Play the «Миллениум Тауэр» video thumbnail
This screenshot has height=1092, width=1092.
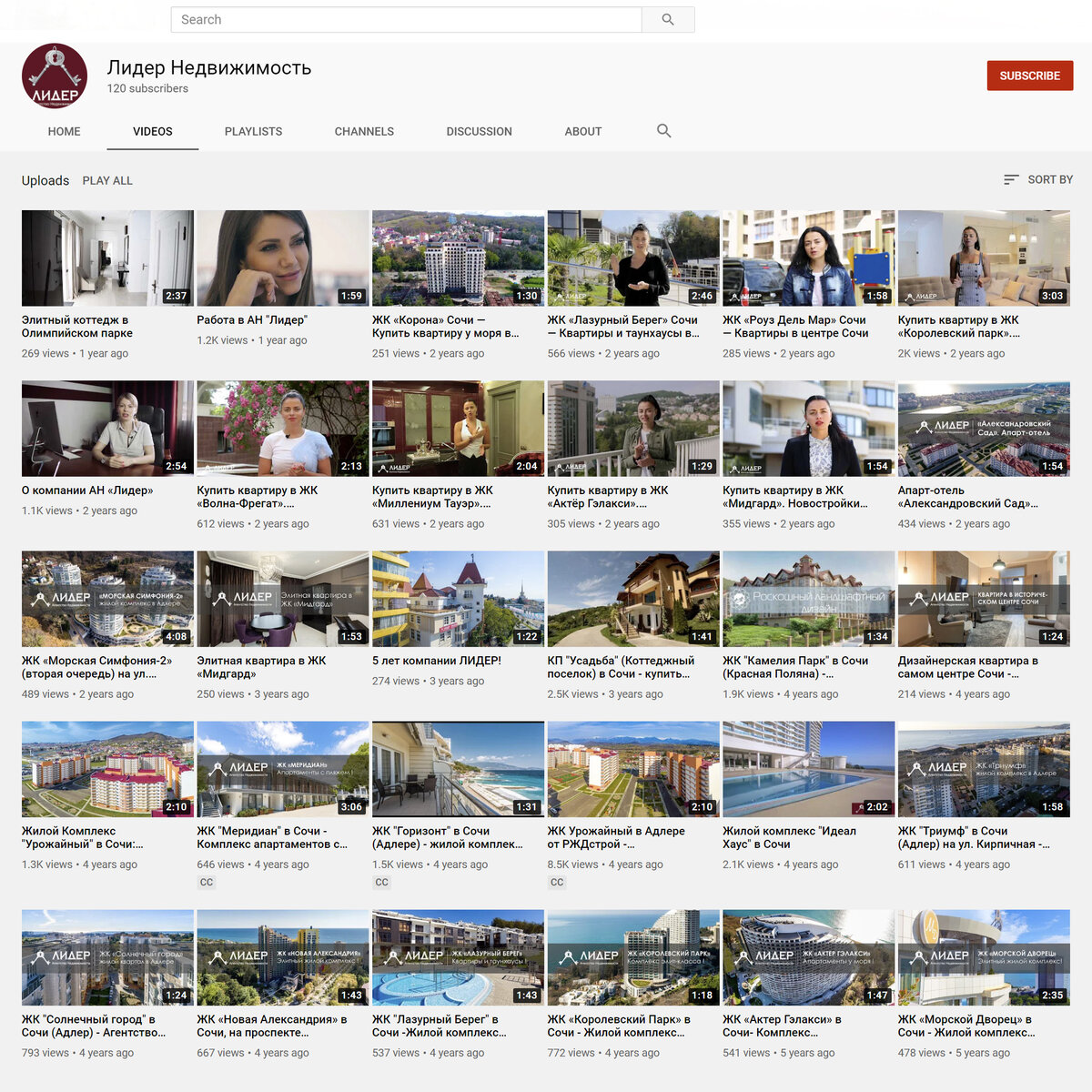click(458, 429)
